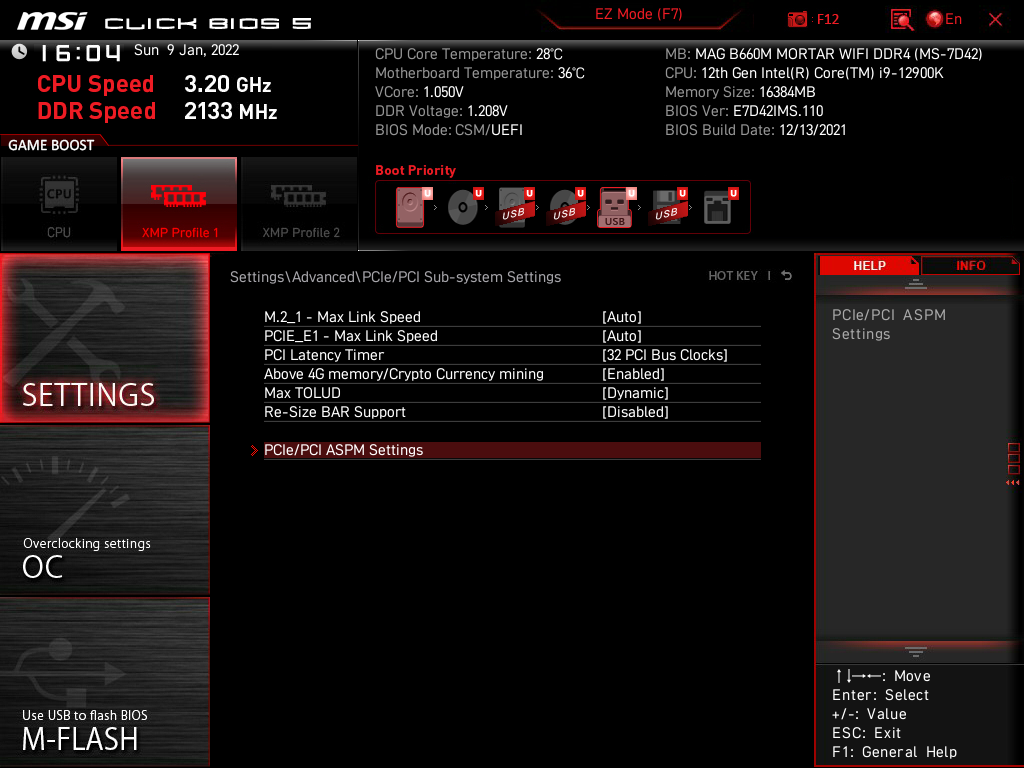This screenshot has width=1024, height=768.
Task: Select the highlighted USB key boot device
Action: (x=615, y=208)
